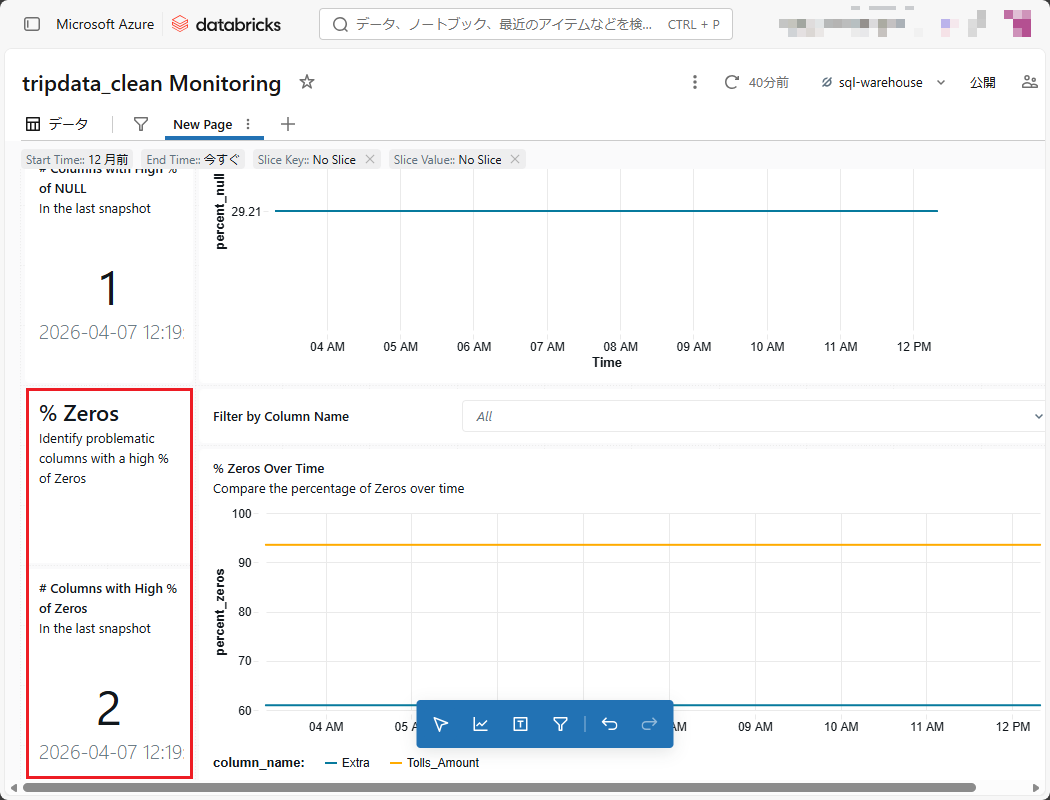Open the dashboard kebab menu

coord(695,82)
